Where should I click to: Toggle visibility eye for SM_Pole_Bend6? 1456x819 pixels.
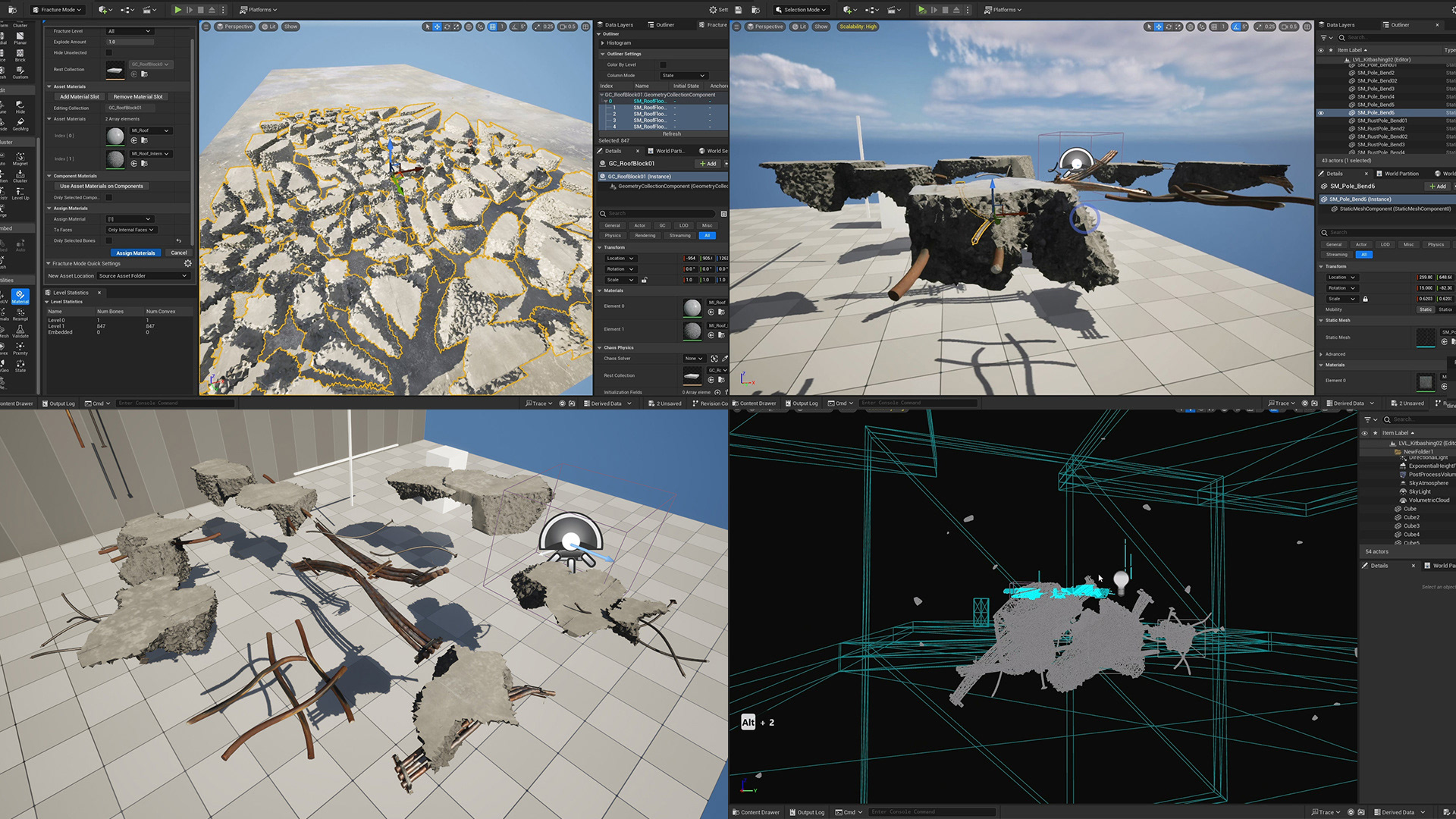[1320, 113]
